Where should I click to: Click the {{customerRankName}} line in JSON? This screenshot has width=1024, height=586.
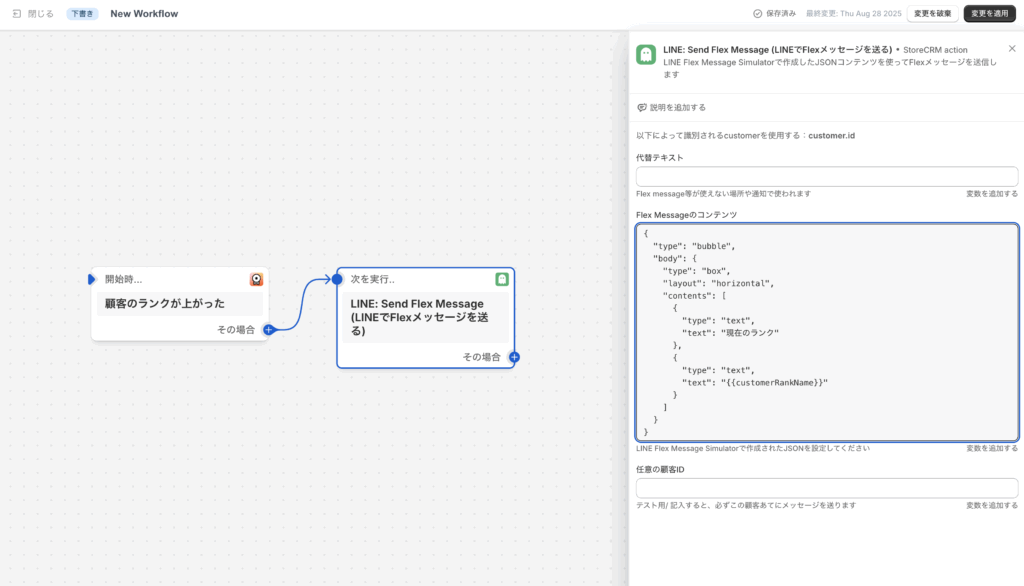click(754, 383)
